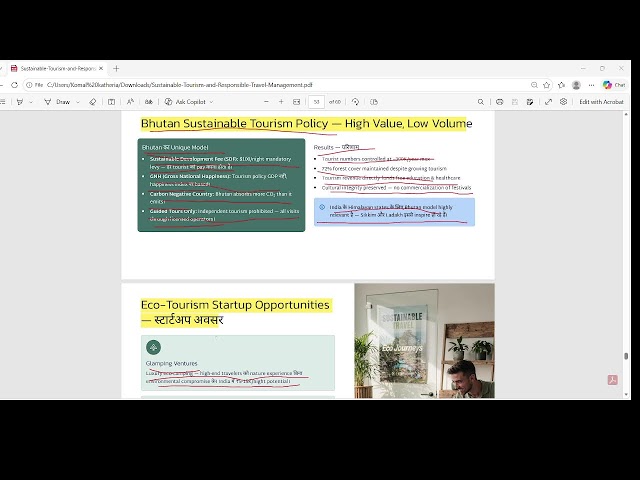Rotate the PDF page
Screen dimensions: 640x480
pos(355,102)
